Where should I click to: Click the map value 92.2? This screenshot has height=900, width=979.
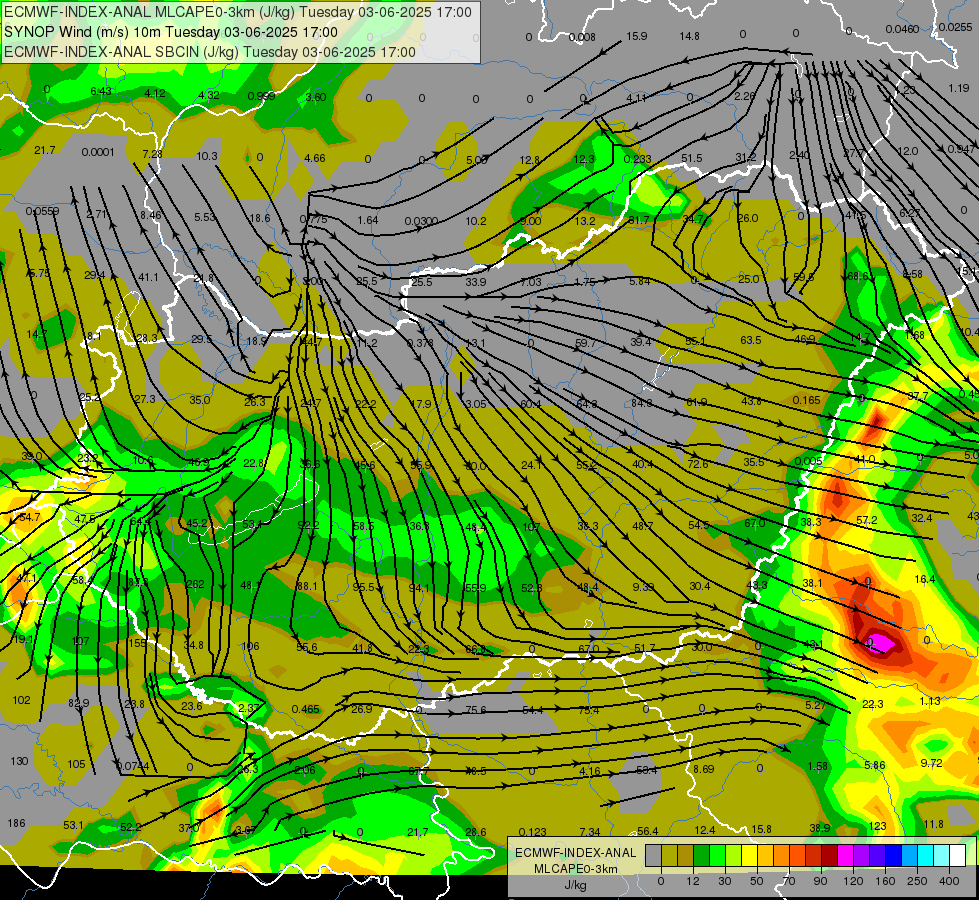point(308,525)
